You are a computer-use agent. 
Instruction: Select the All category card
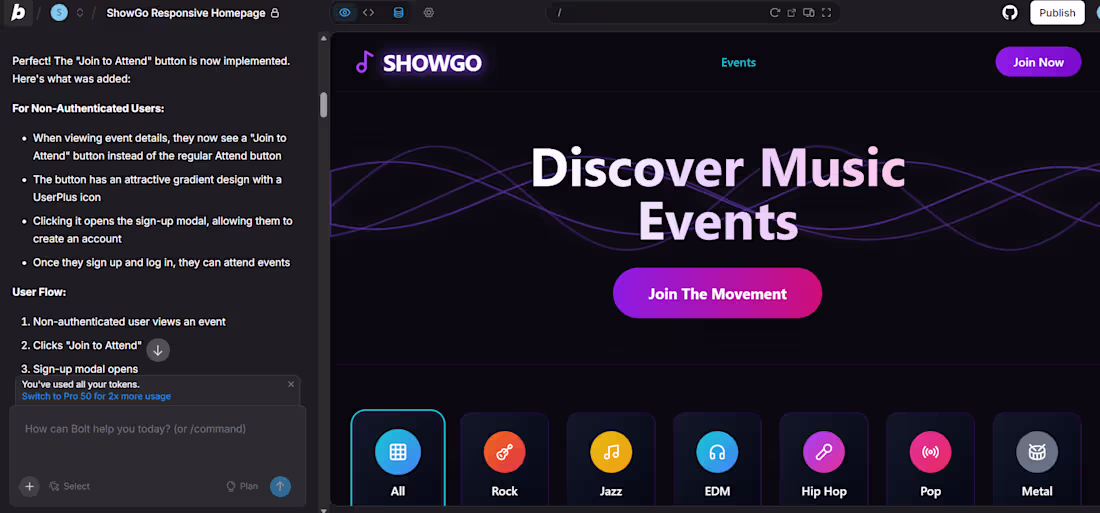(398, 458)
